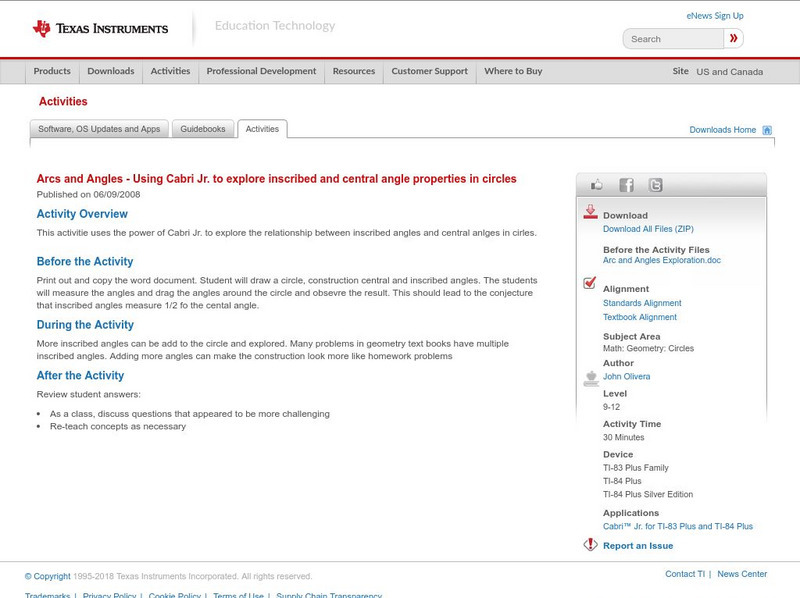
Task: Open the Standards Alignment link
Action: [x=642, y=303]
